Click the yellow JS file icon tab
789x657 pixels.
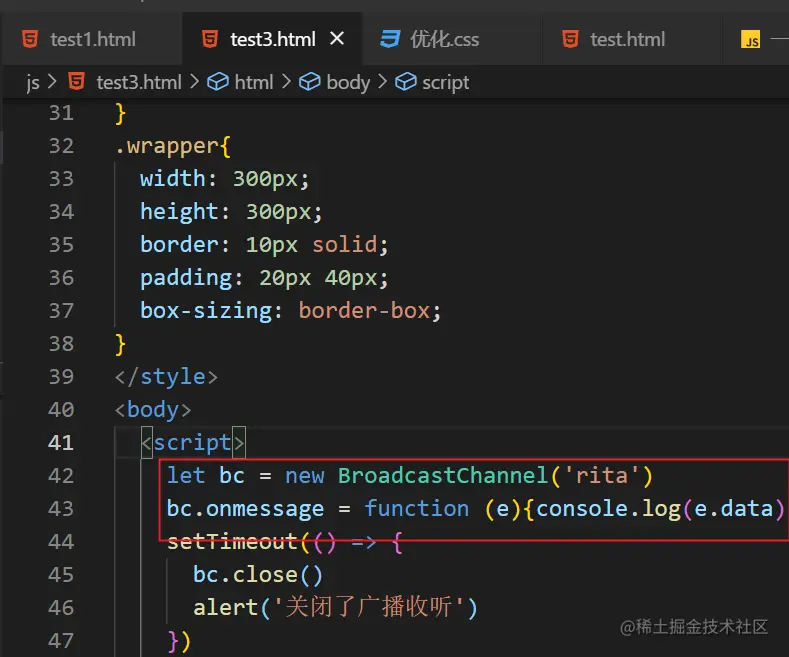coord(750,40)
